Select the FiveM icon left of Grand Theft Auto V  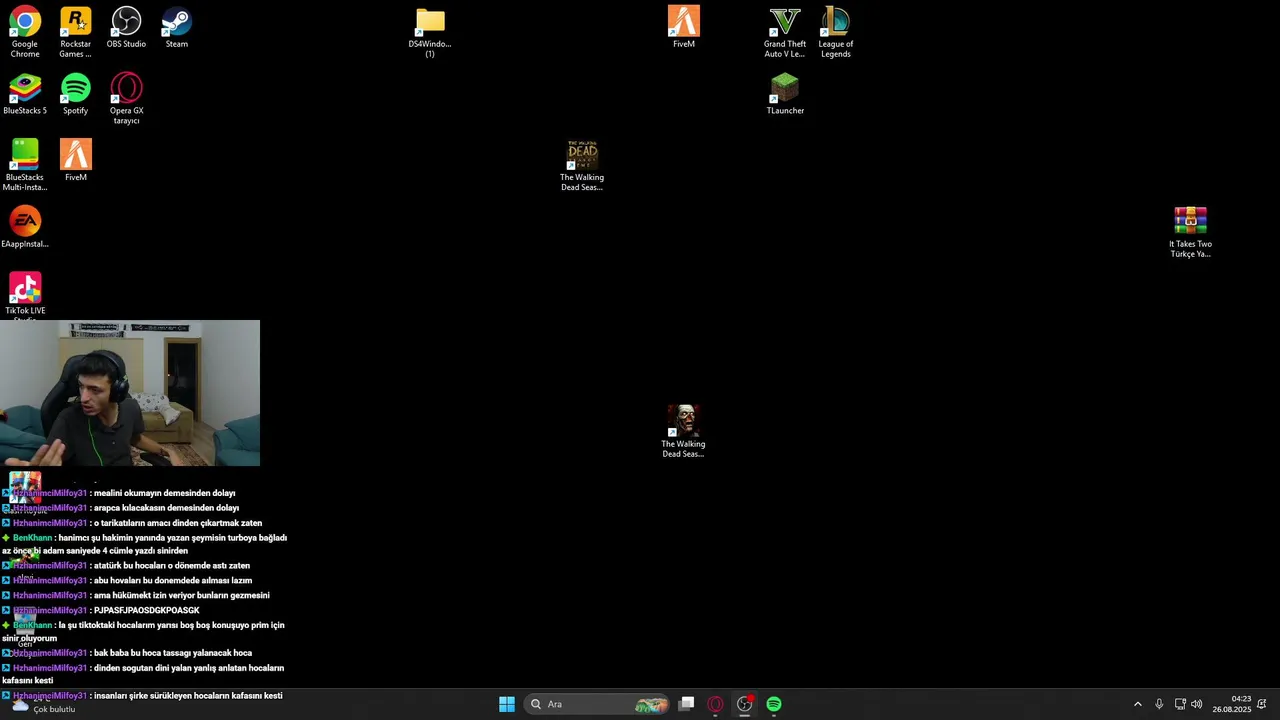684,28
